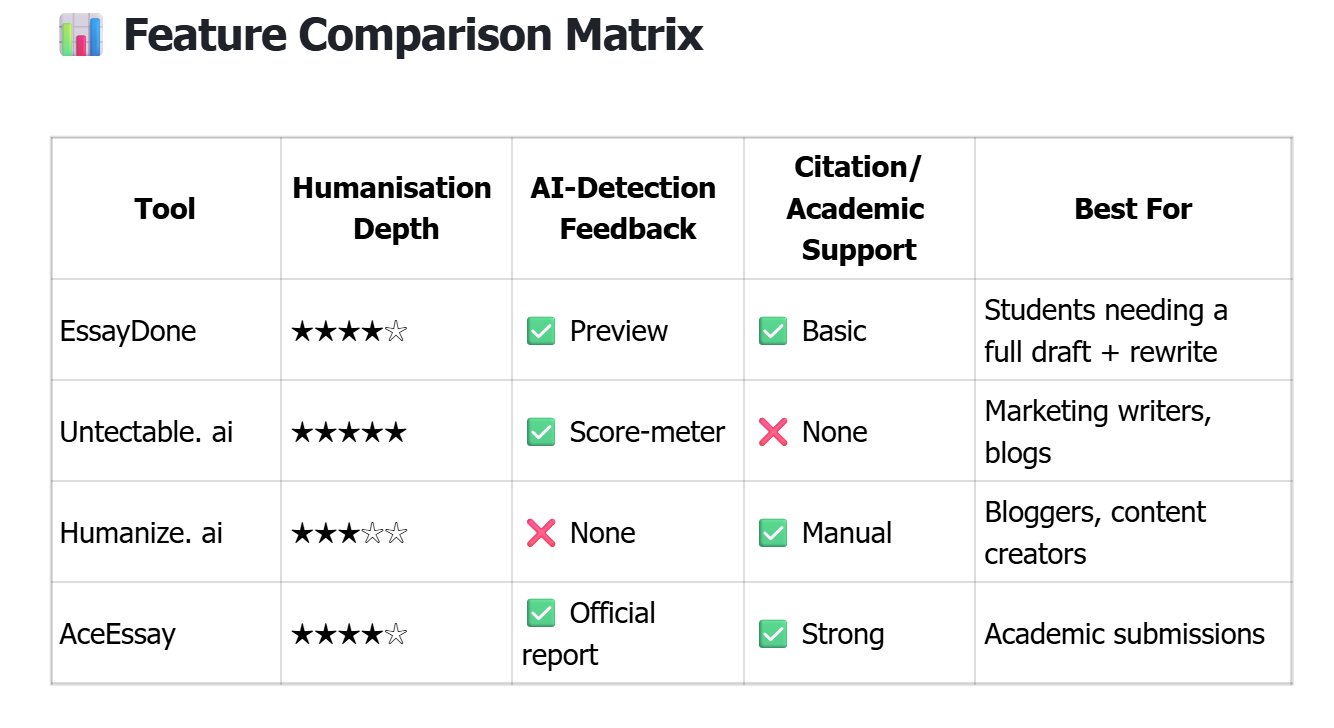Click the red cross in the Untectable. ai row
The width and height of the screenshot is (1334, 728).
pos(773,432)
